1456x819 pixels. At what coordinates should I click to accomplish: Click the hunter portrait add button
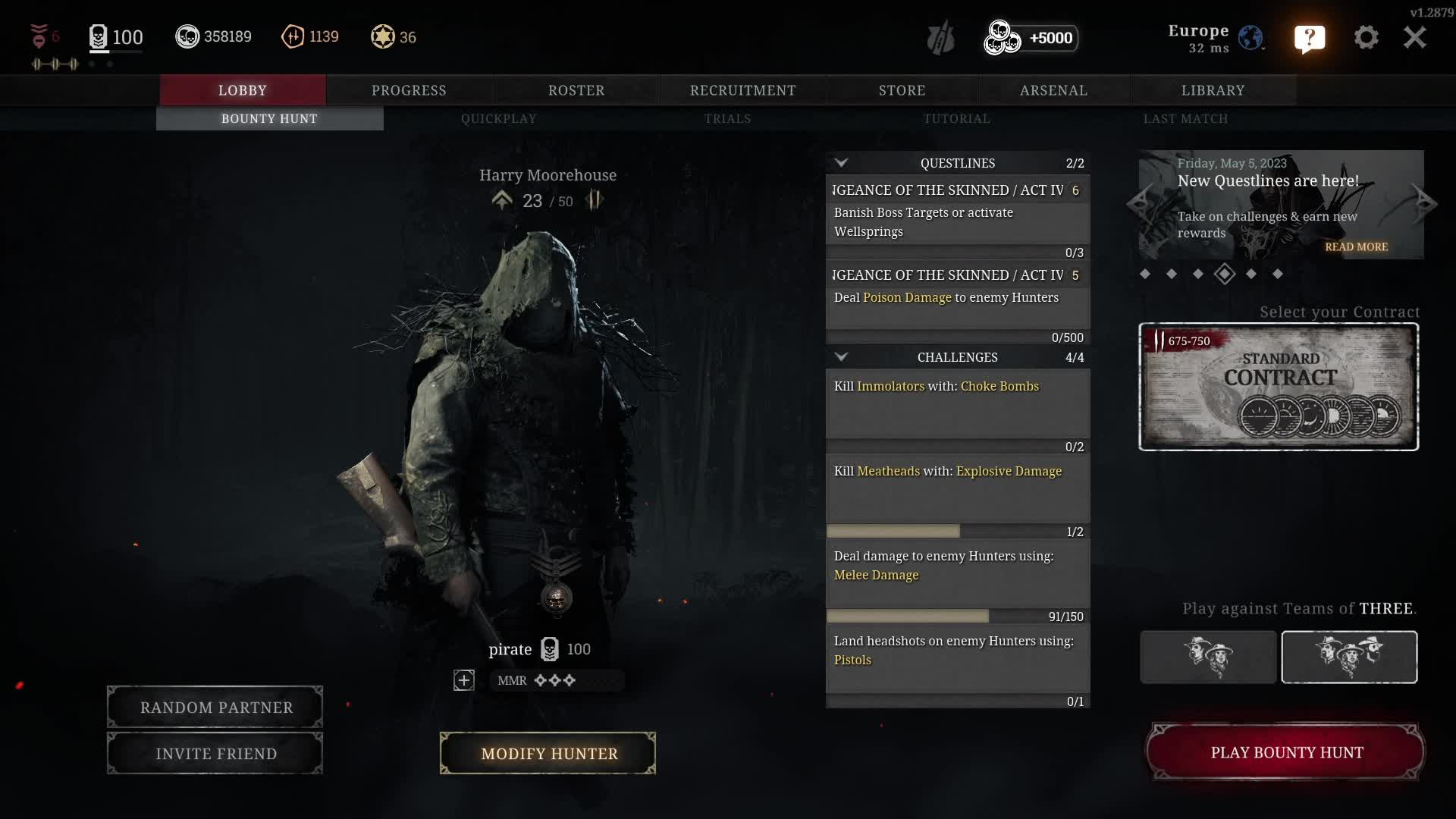point(463,680)
